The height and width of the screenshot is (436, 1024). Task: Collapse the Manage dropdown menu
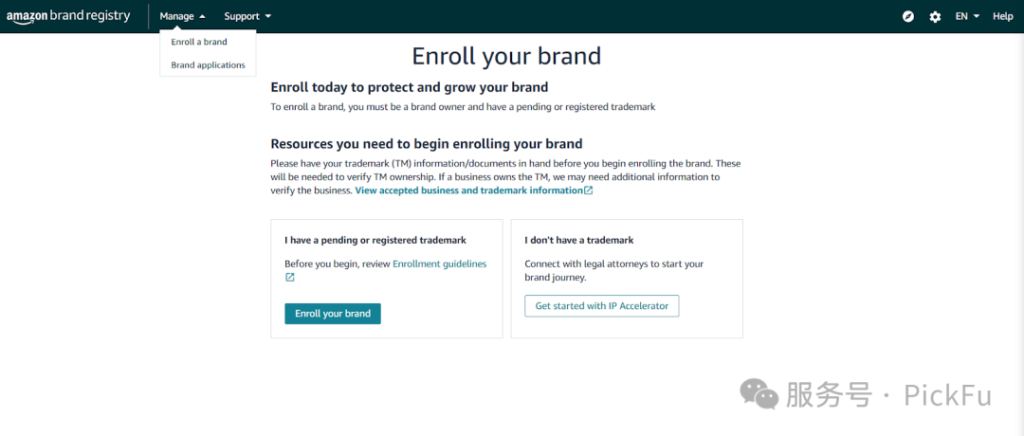[182, 16]
